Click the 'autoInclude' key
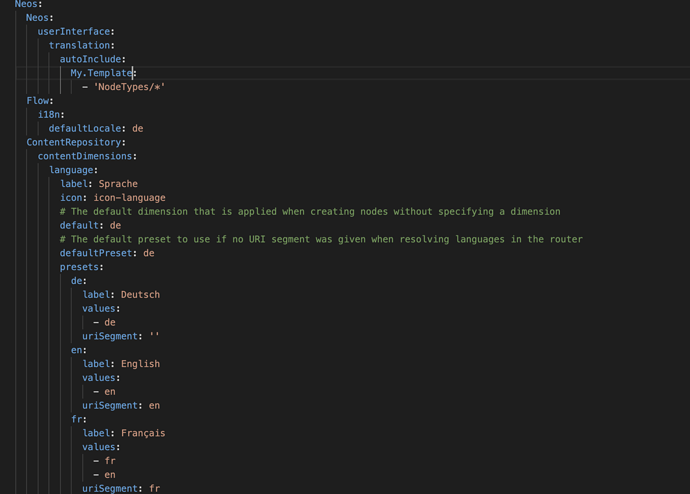 [x=90, y=59]
